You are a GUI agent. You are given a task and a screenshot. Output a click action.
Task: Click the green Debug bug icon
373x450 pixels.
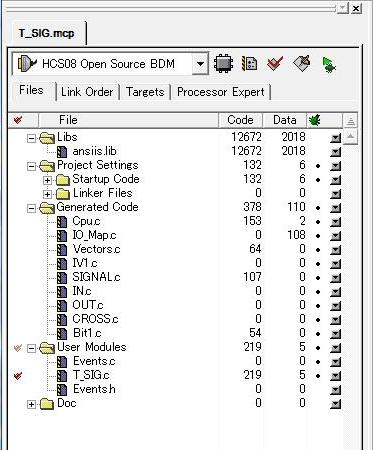click(x=329, y=64)
